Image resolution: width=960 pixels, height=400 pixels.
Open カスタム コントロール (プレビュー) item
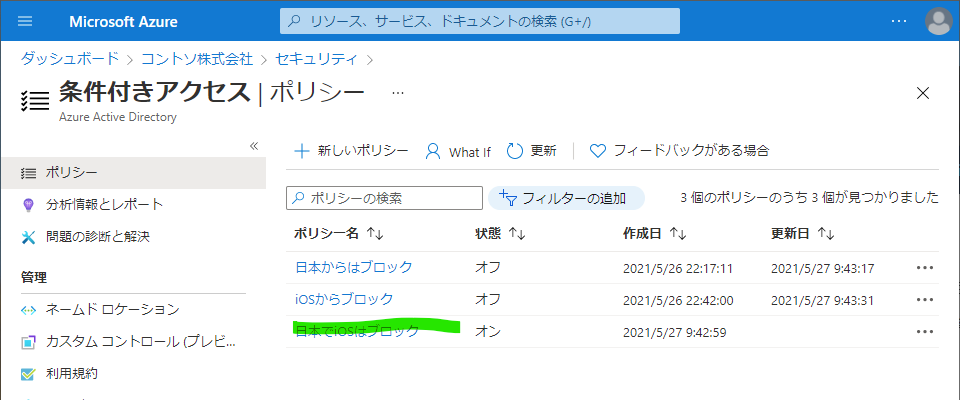click(x=140, y=341)
